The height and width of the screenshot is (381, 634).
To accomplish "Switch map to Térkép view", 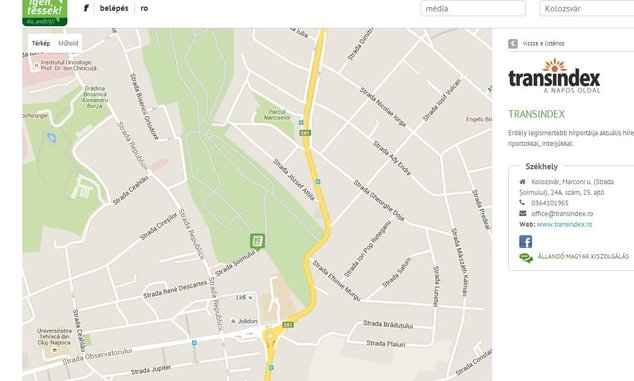I will [41, 43].
